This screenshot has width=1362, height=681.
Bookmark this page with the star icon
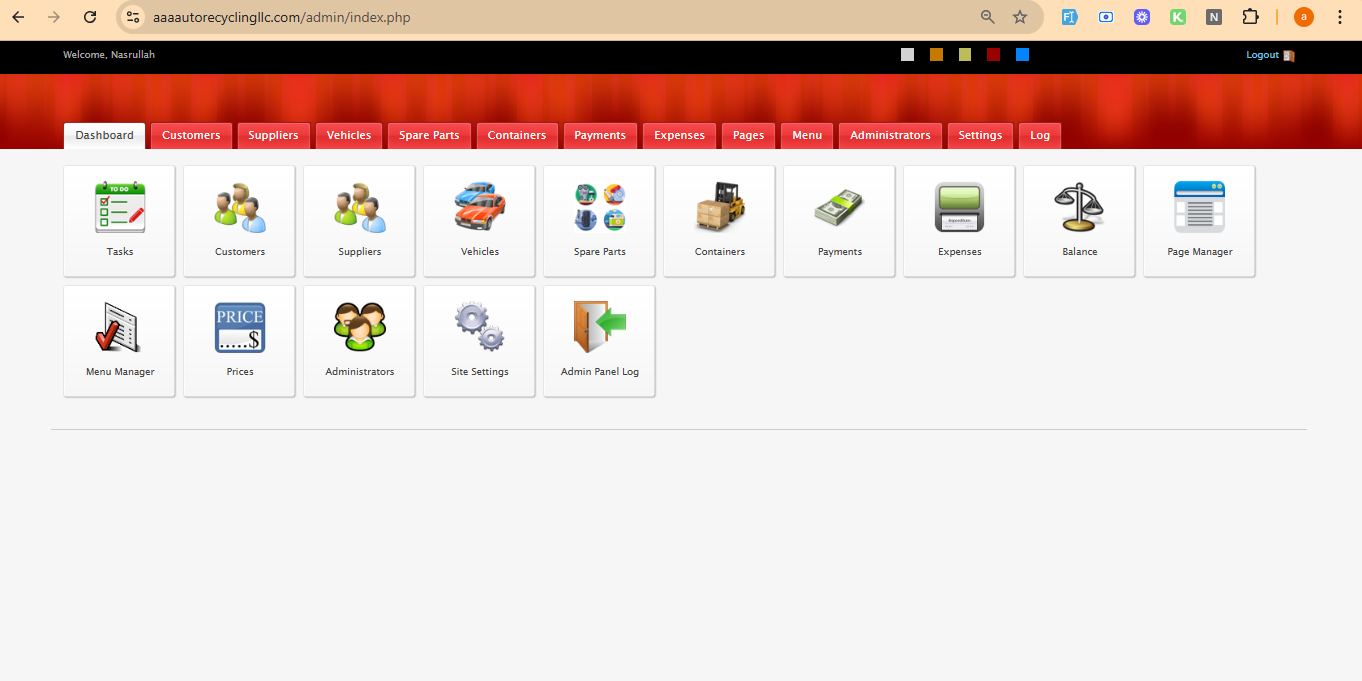1020,17
